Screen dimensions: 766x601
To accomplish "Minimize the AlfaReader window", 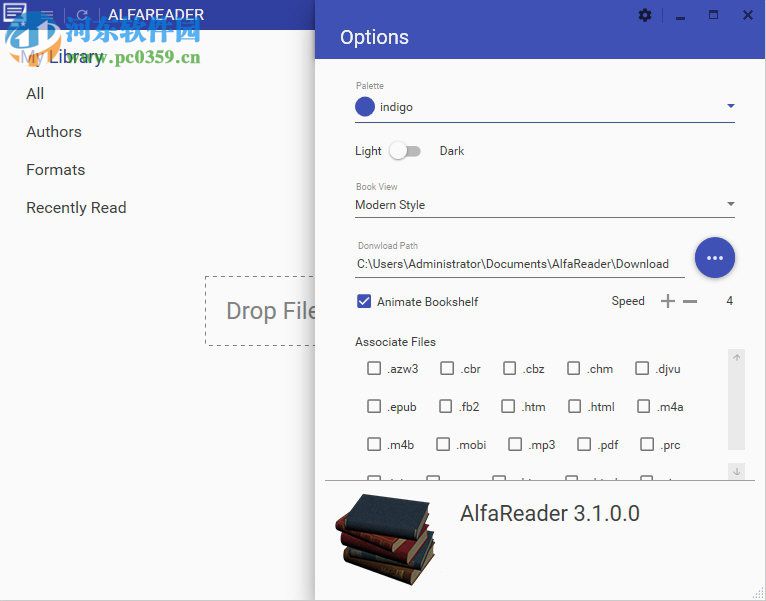I will [680, 18].
